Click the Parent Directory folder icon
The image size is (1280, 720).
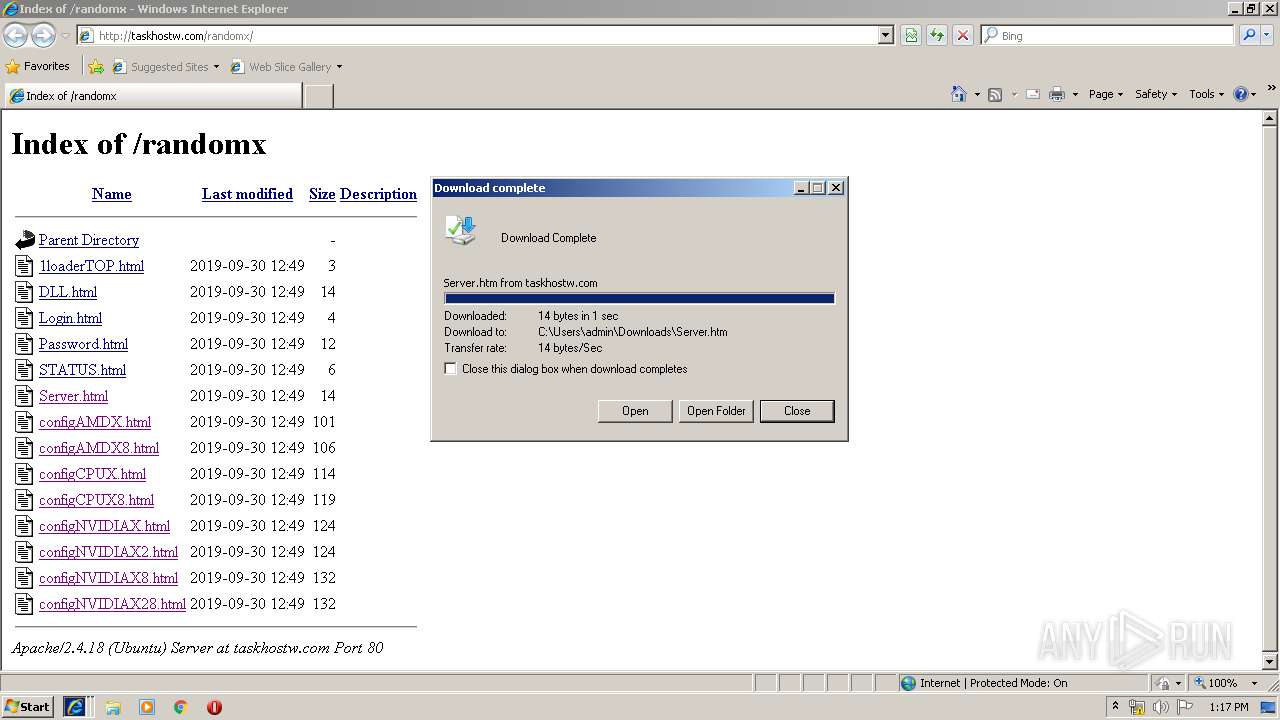[25, 240]
